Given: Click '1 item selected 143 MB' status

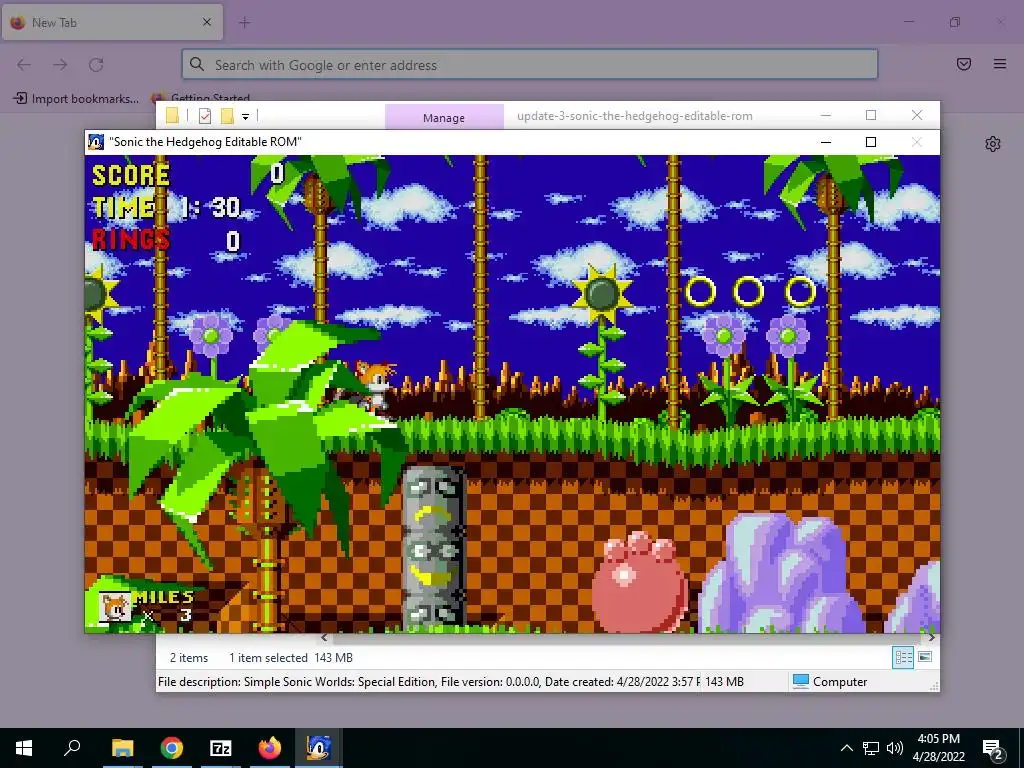Looking at the screenshot, I should 291,658.
